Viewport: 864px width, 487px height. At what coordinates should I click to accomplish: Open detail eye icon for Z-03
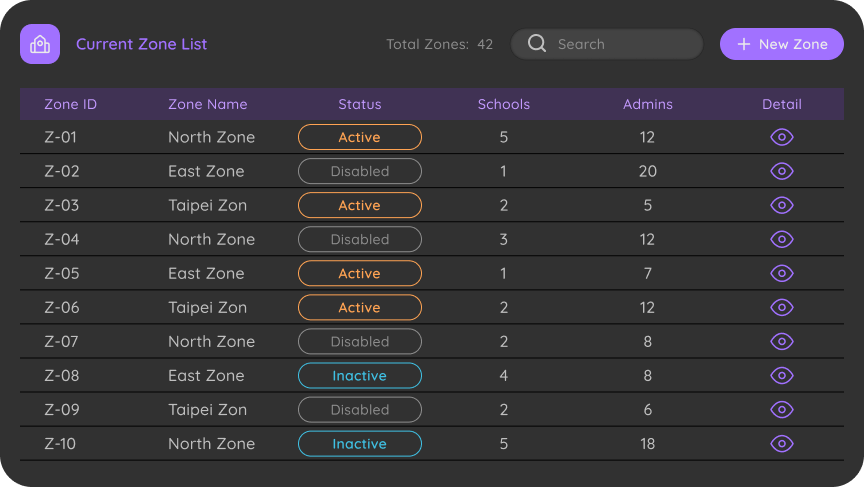[781, 205]
